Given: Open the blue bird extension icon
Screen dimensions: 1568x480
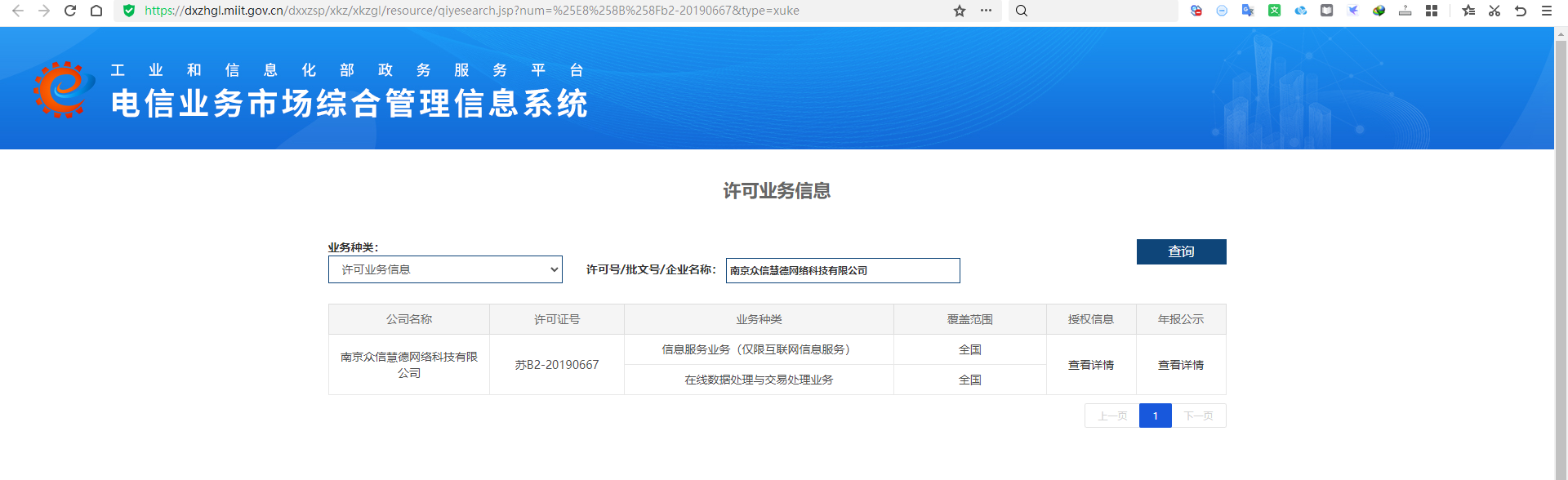Looking at the screenshot, I should pos(1352,11).
